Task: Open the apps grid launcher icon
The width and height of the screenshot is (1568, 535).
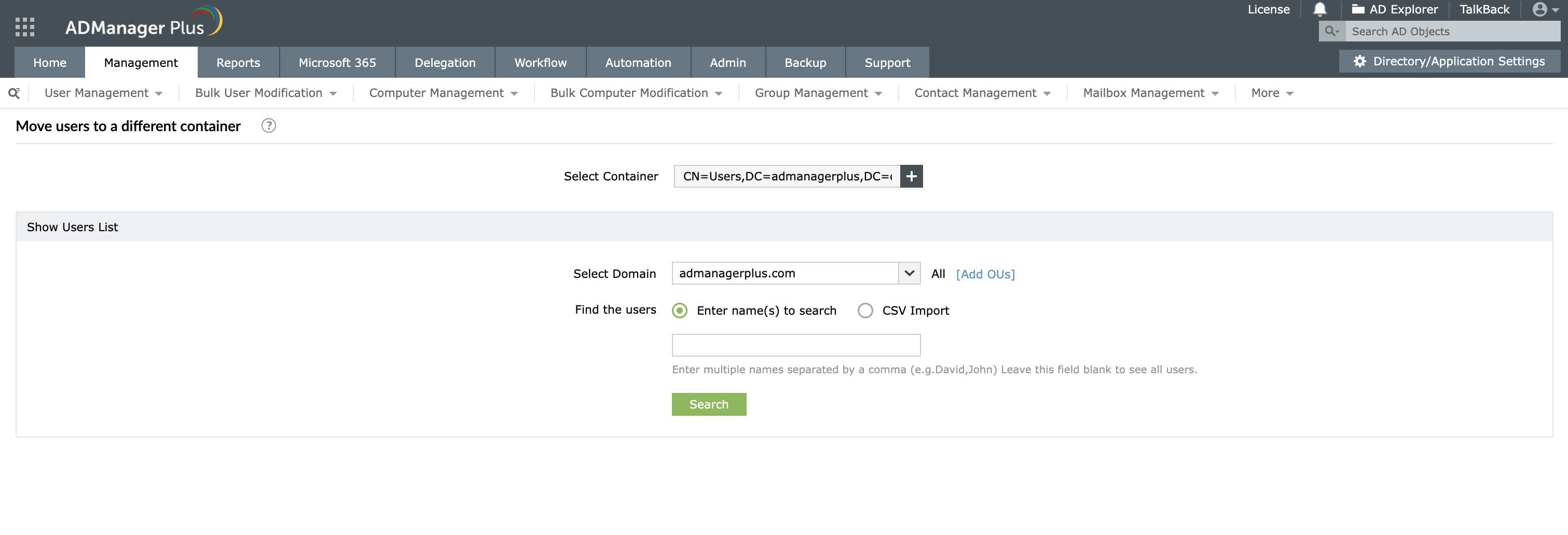Action: (25, 27)
